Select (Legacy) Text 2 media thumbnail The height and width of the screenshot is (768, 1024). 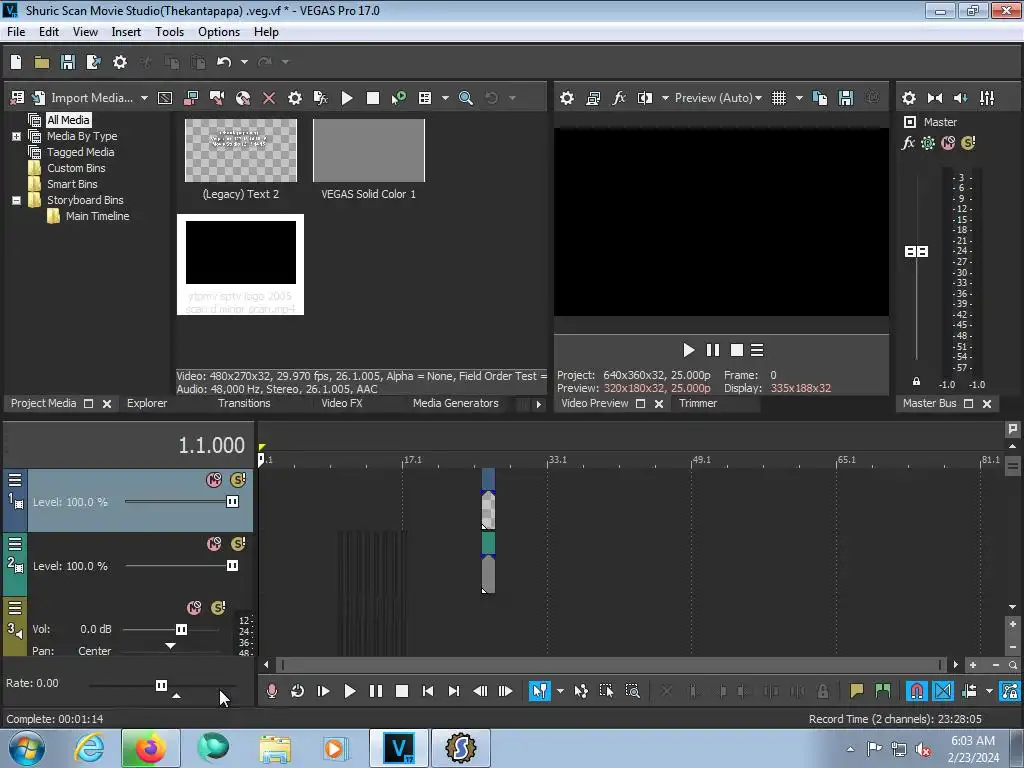(241, 150)
